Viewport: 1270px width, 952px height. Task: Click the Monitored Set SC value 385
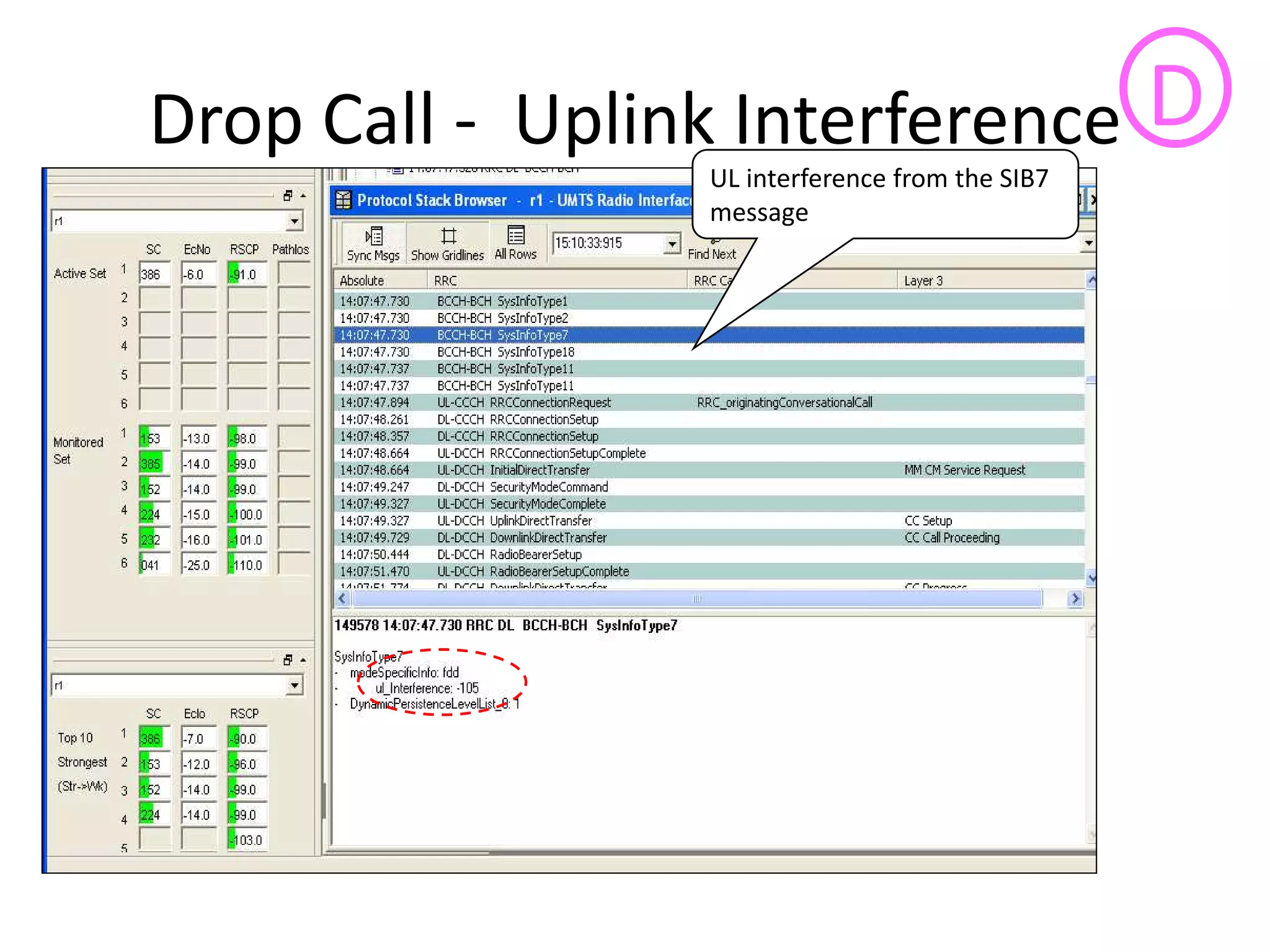(x=154, y=464)
